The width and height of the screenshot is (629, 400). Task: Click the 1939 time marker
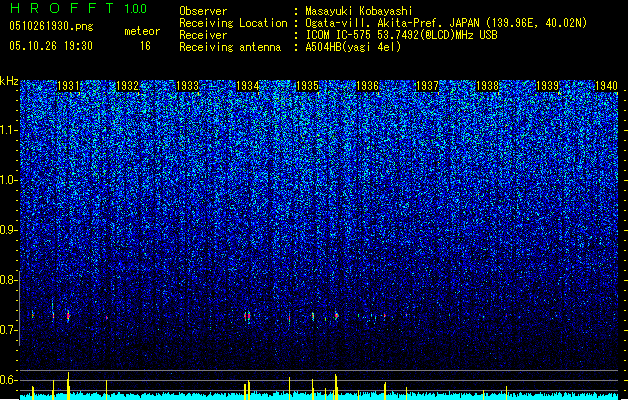tap(548, 86)
